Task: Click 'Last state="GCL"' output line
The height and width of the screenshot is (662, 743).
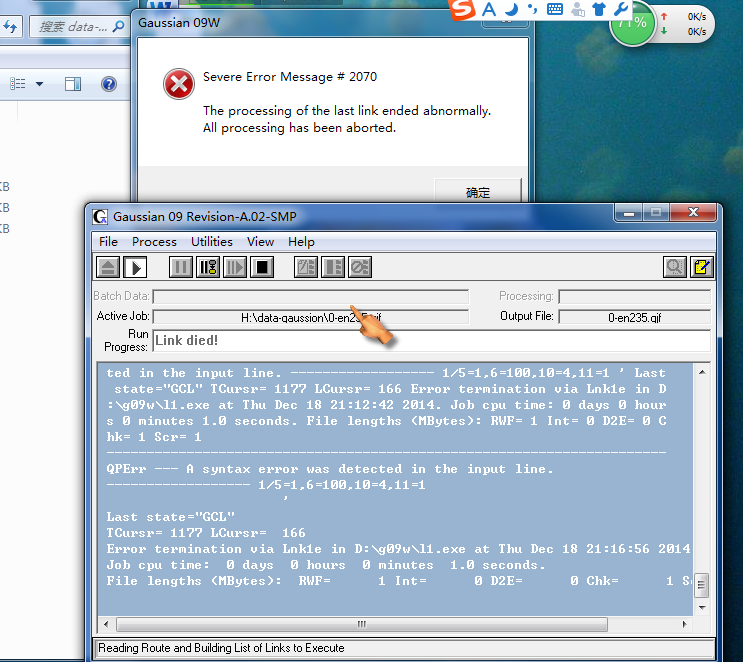Action: pos(171,517)
